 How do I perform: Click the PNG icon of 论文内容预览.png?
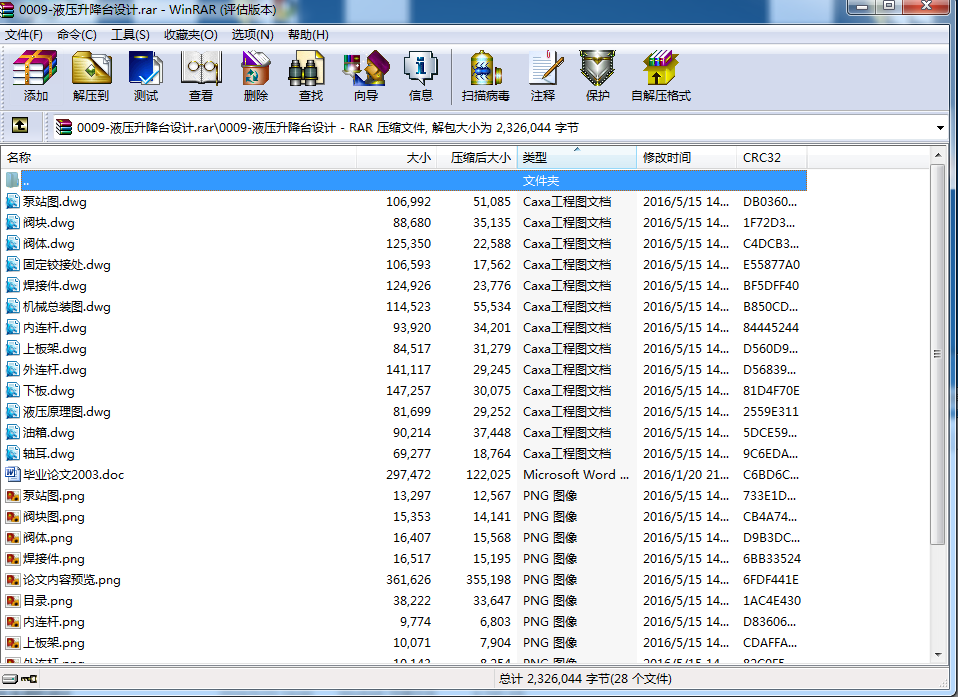[12, 580]
